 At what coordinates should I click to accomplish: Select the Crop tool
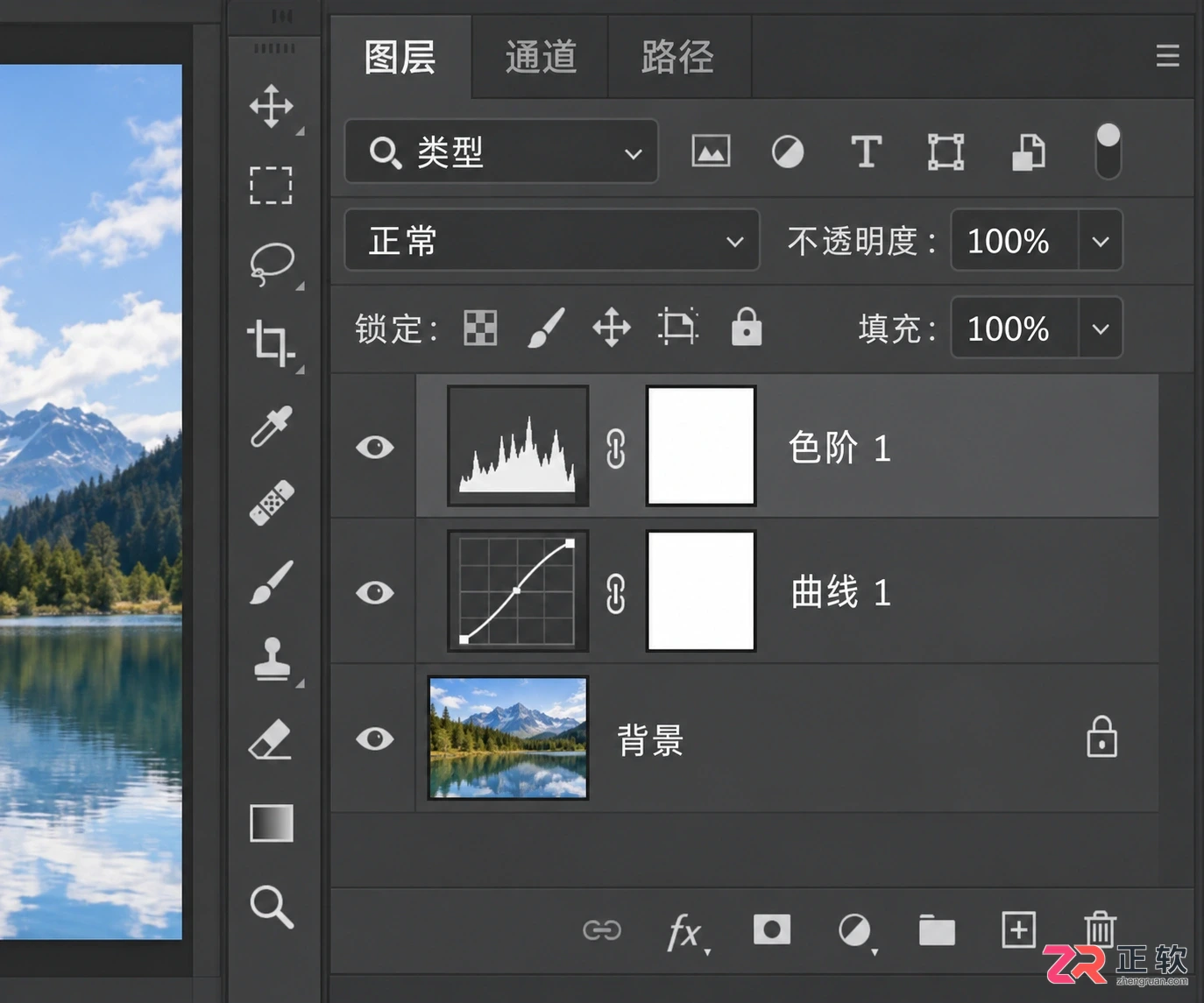point(270,343)
